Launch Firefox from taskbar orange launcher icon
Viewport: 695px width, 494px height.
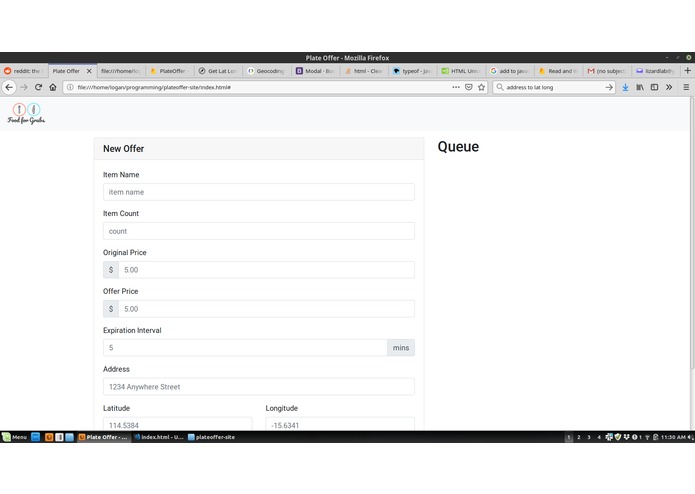coord(49,437)
